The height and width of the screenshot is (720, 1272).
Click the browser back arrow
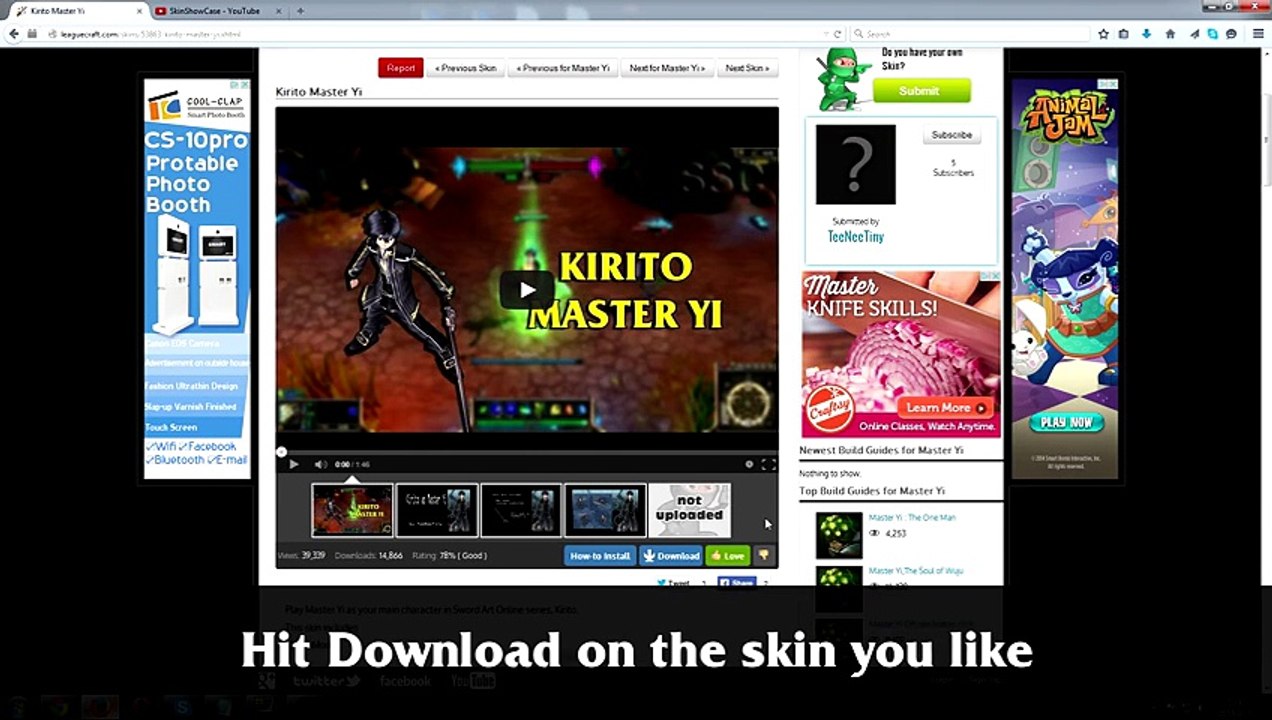[x=14, y=34]
